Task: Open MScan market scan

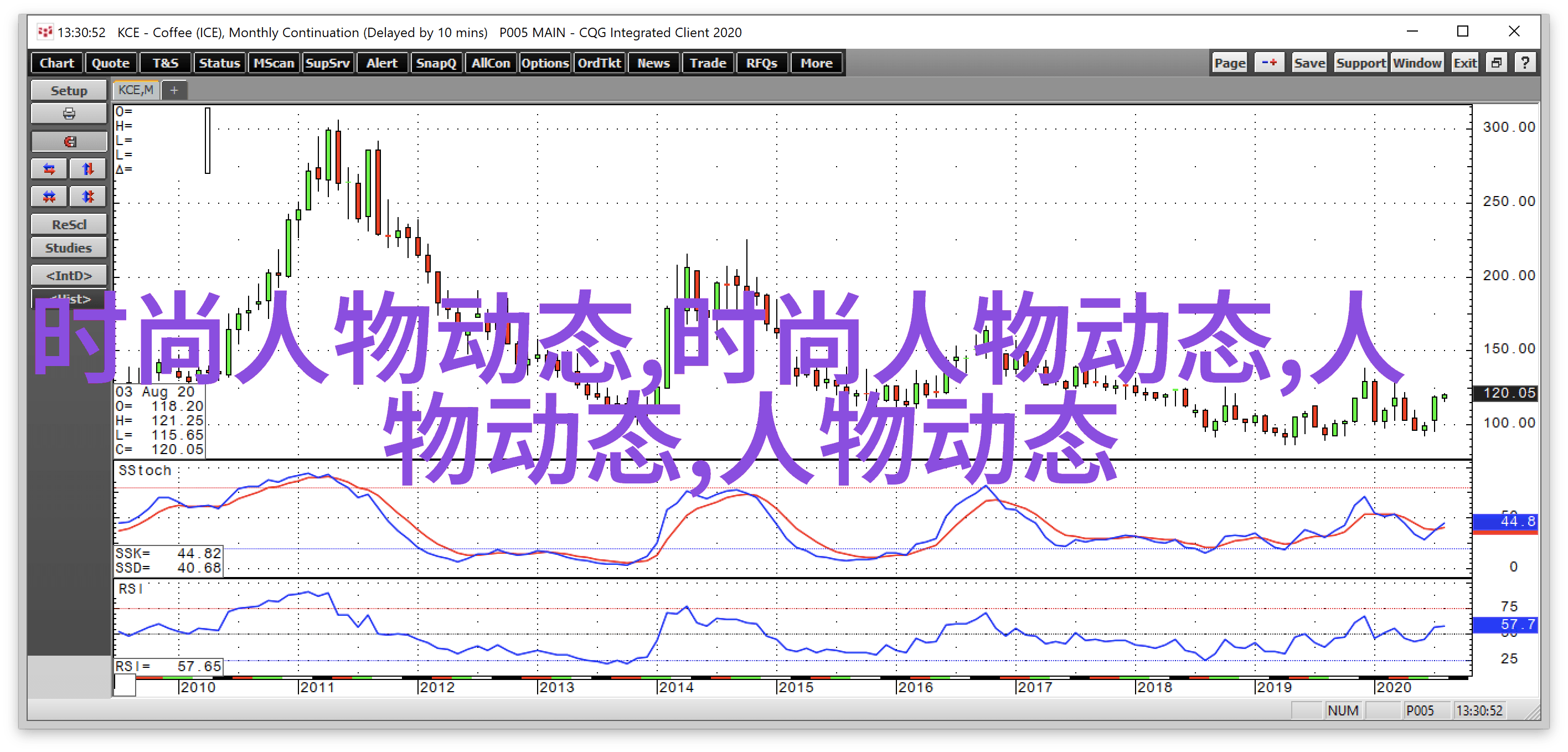Action: [x=274, y=63]
